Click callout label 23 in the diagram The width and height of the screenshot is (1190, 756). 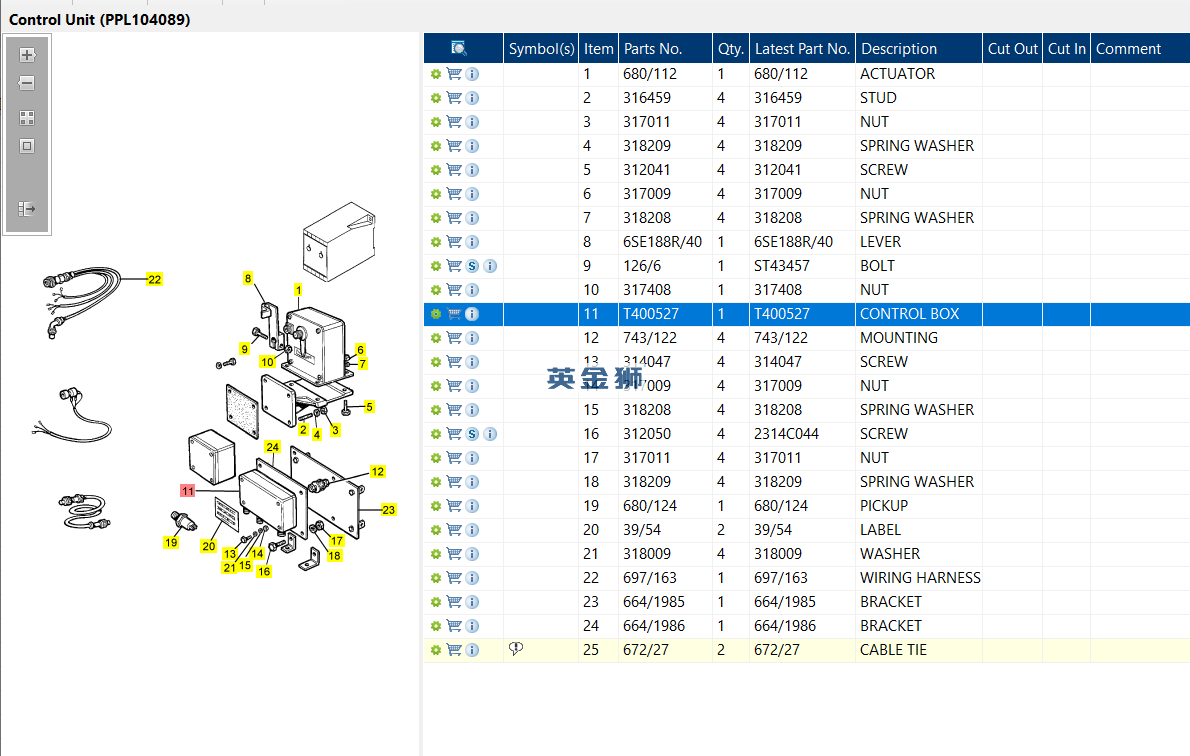[388, 510]
